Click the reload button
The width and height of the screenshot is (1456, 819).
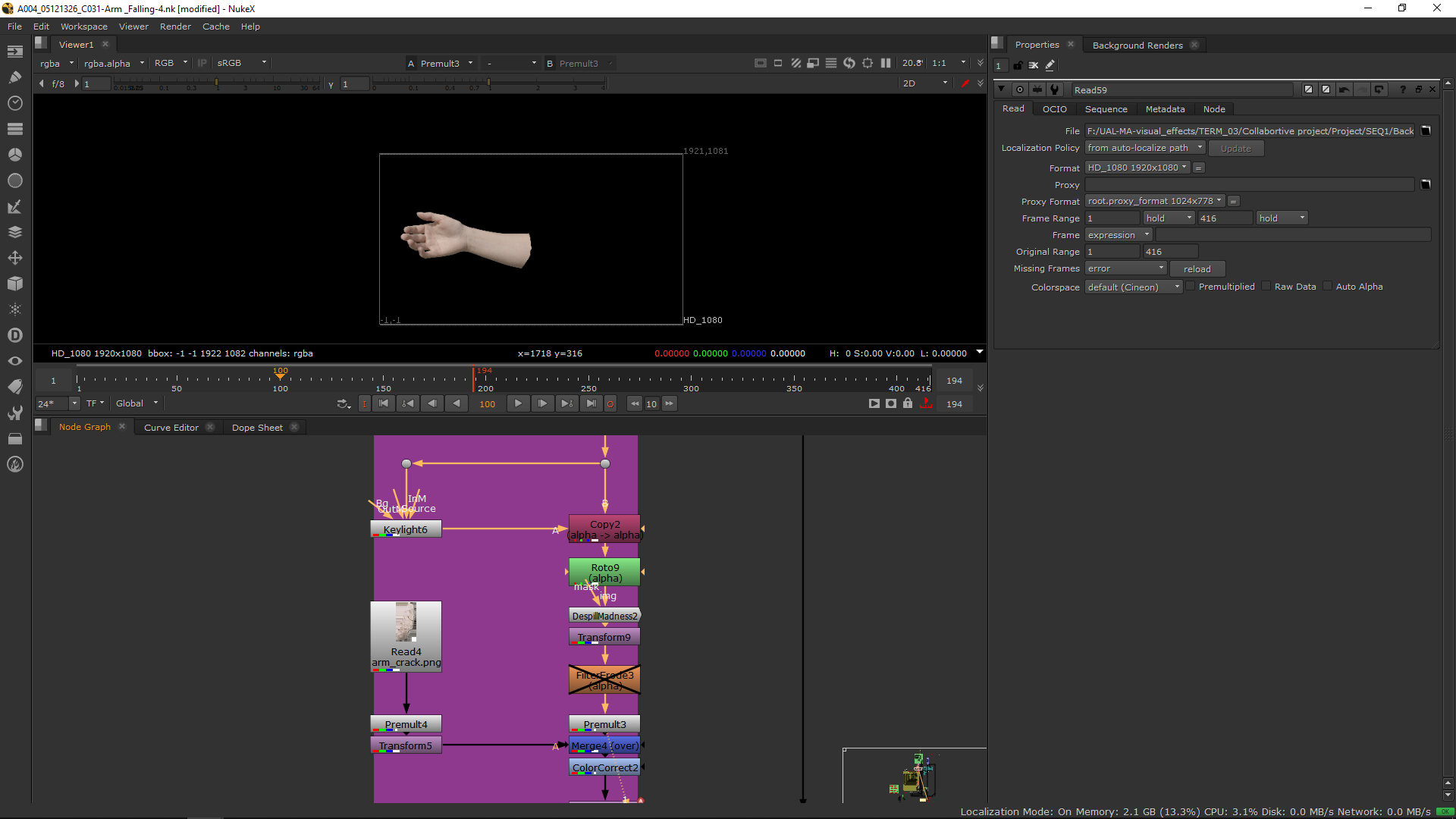pos(1197,269)
